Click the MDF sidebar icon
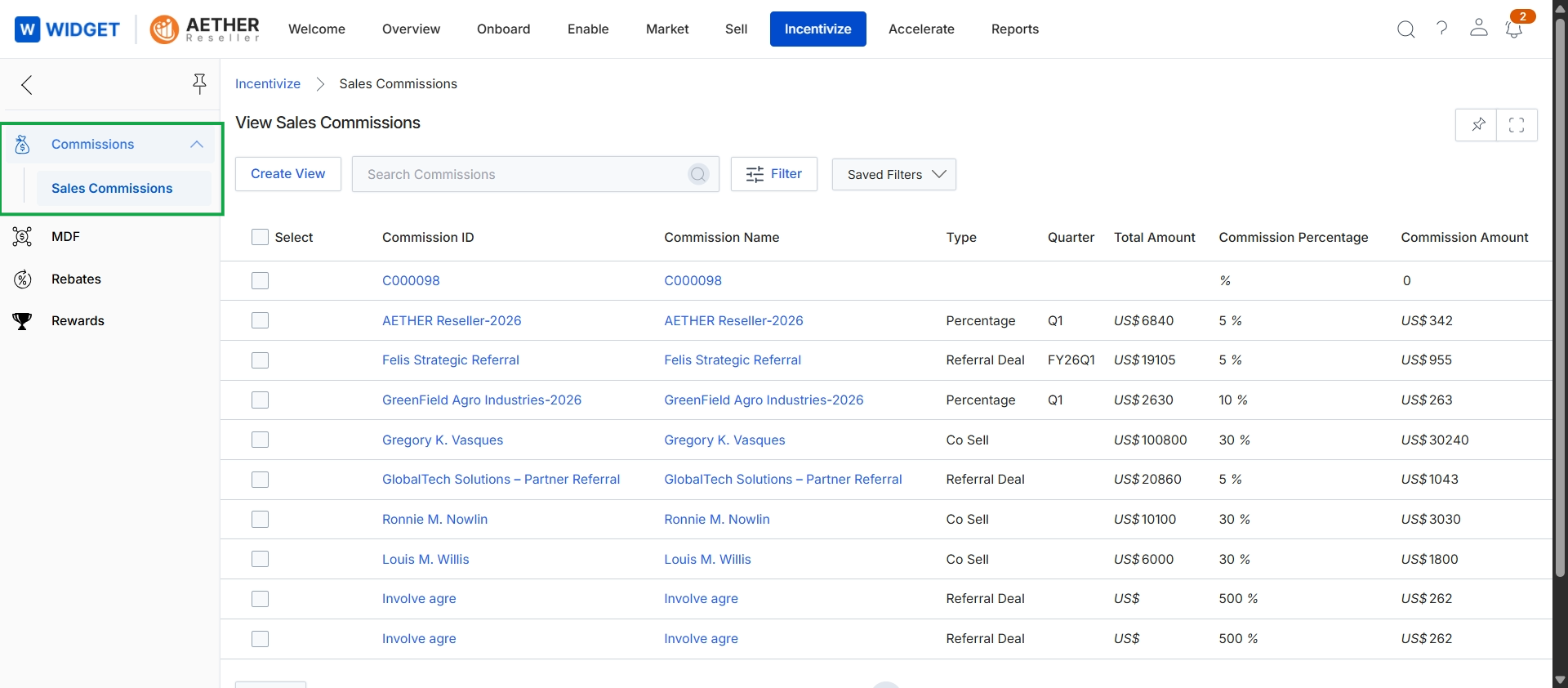The width and height of the screenshot is (1568, 688). tap(23, 237)
